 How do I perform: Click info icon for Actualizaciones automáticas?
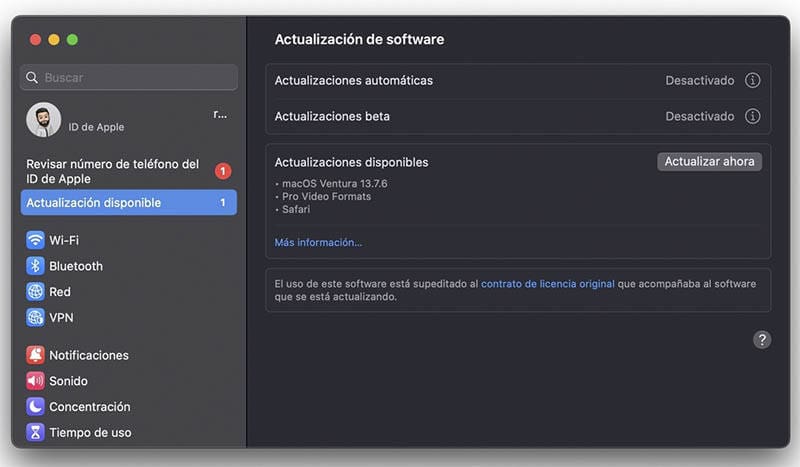click(x=753, y=80)
